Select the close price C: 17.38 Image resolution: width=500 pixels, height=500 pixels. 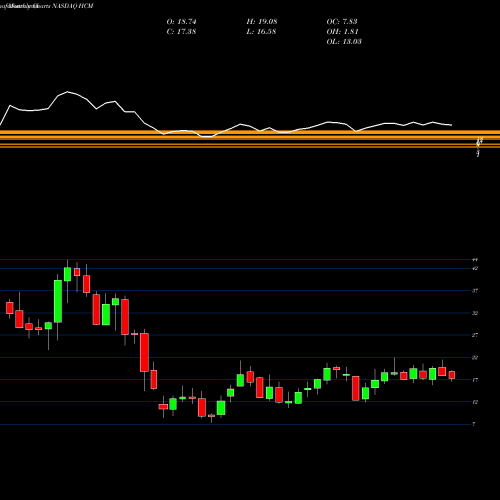(181, 32)
